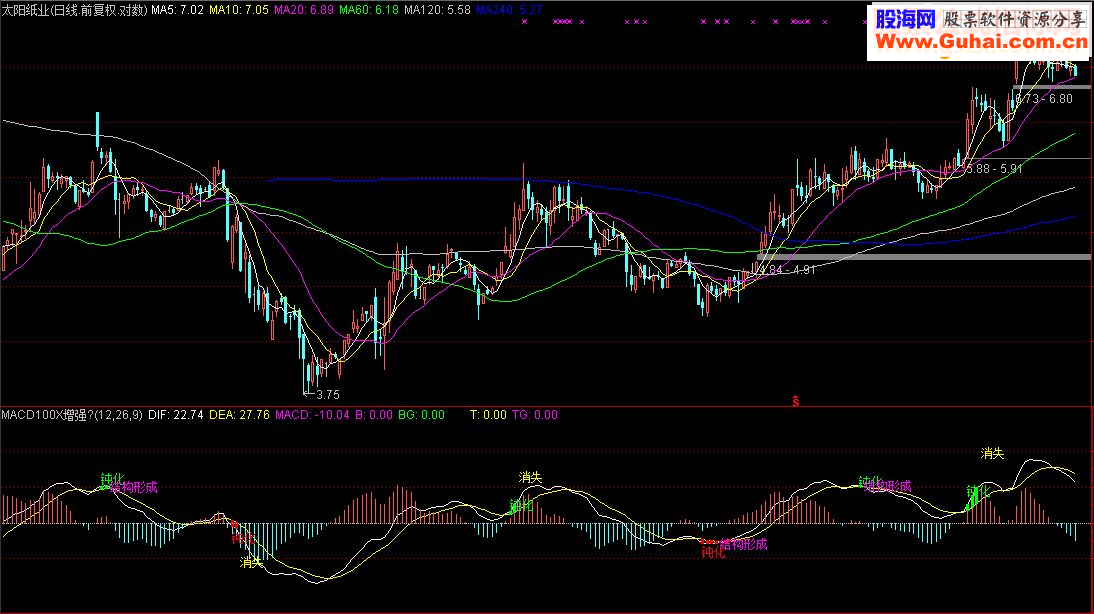Viewport: 1094px width, 614px height.
Task: Select the yellow MA10: 7.05 label
Action: coord(239,10)
